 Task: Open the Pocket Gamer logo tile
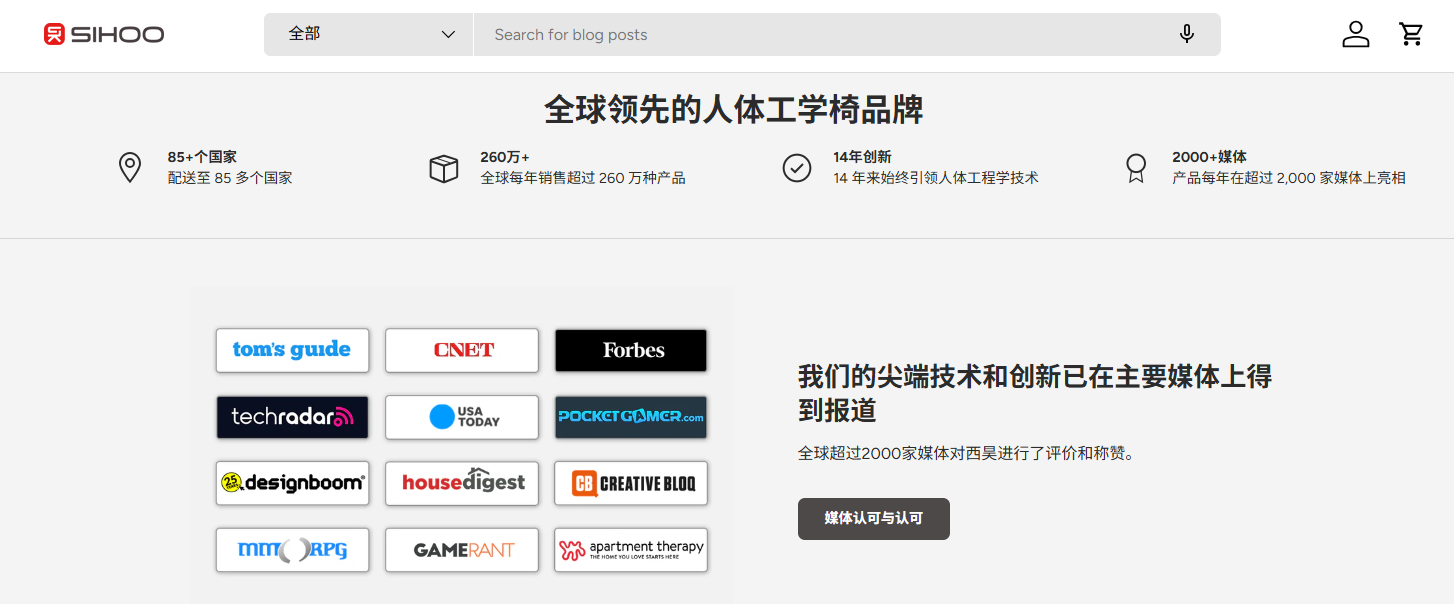(631, 417)
